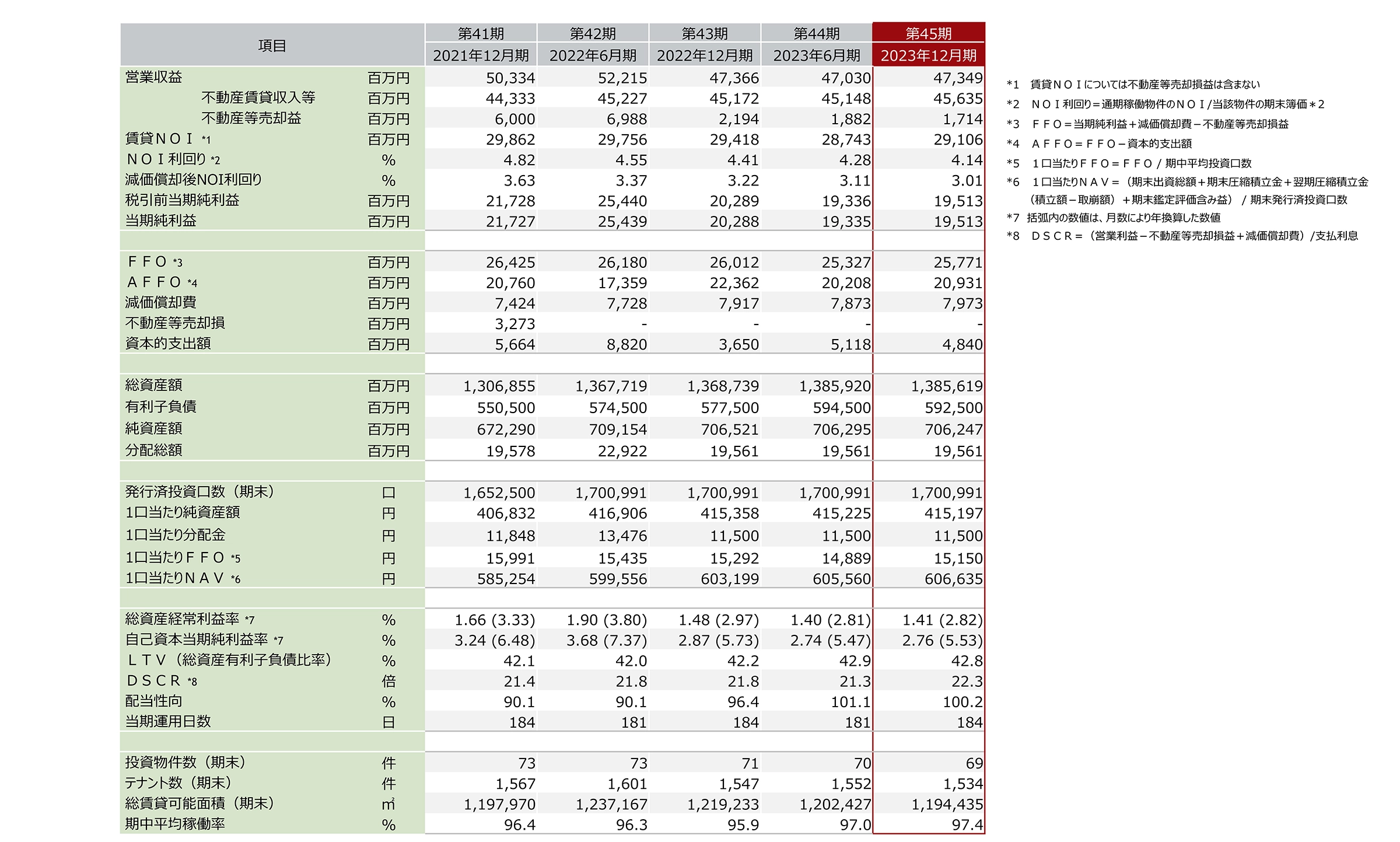Viewport: 1400px width, 842px height.
Task: Select the 1,601 tenants value
Action: pos(626,784)
